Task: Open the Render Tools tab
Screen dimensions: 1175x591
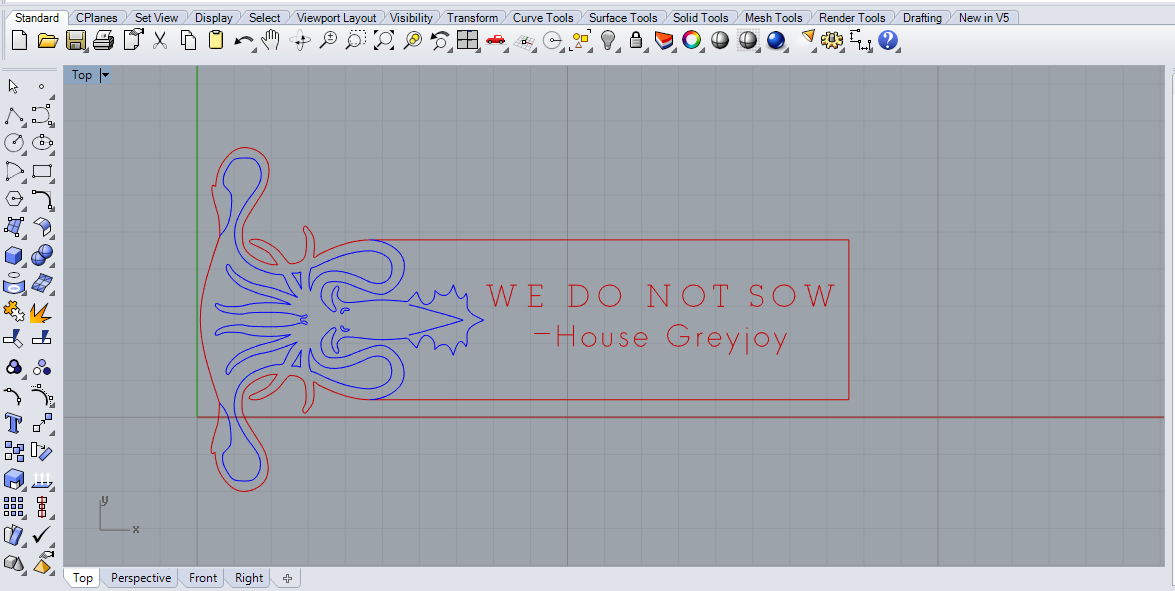Action: tap(852, 18)
